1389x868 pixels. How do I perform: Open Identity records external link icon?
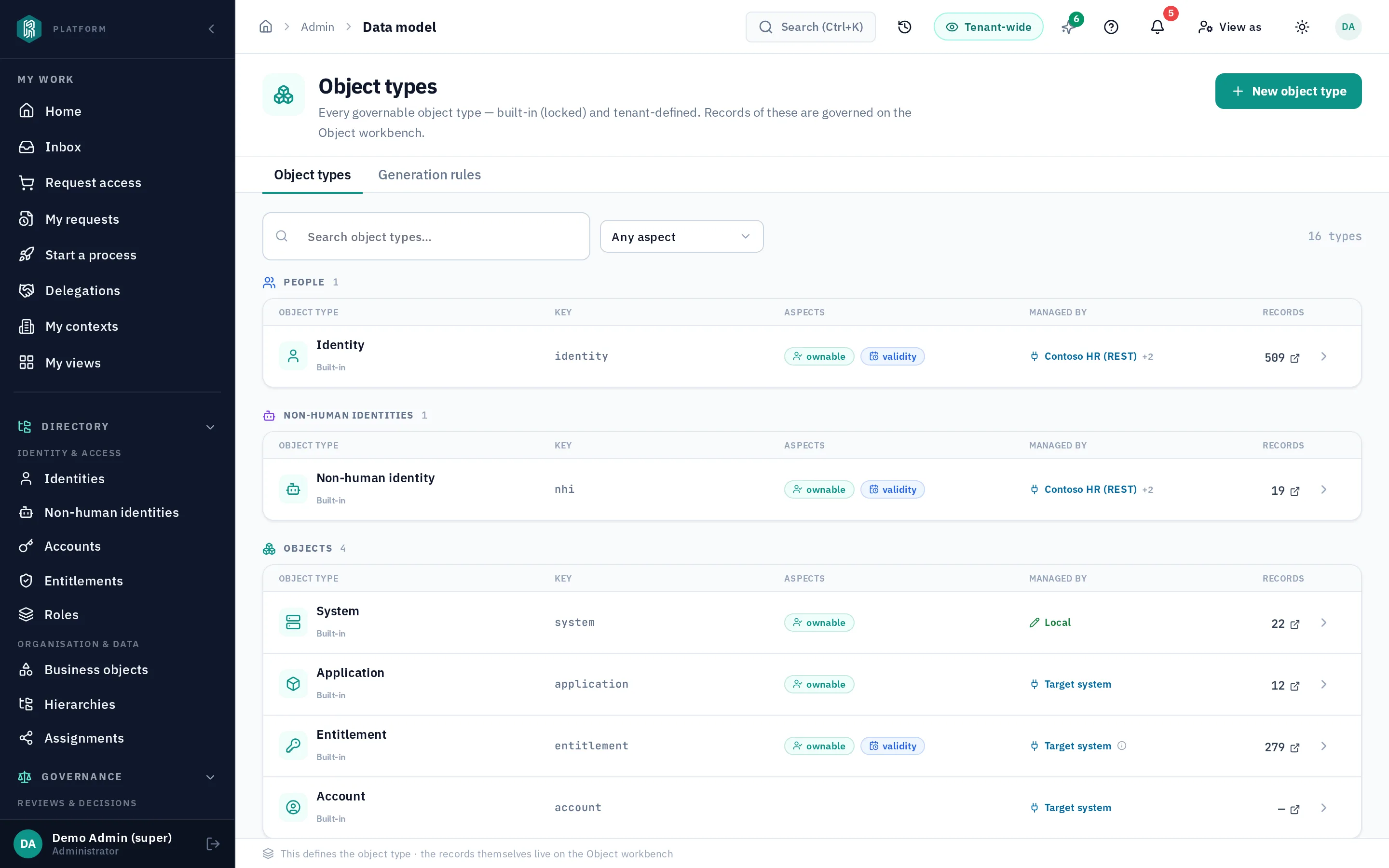(1295, 358)
